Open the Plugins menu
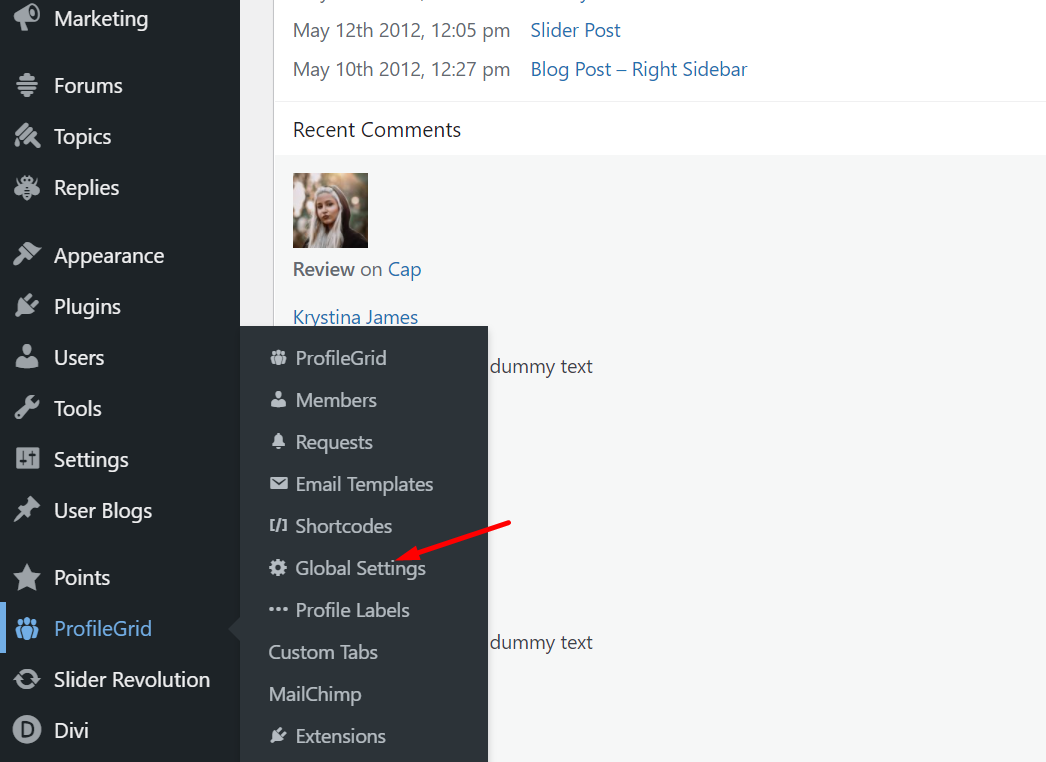 click(84, 306)
